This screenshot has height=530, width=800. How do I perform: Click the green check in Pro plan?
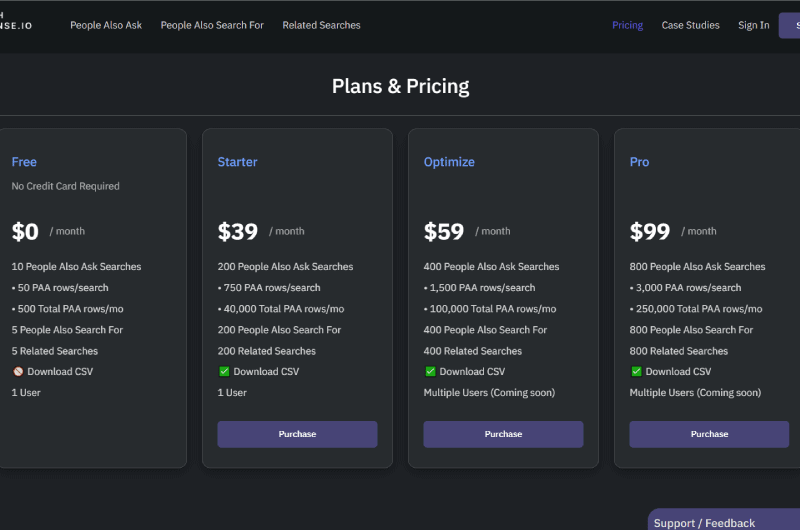(636, 371)
